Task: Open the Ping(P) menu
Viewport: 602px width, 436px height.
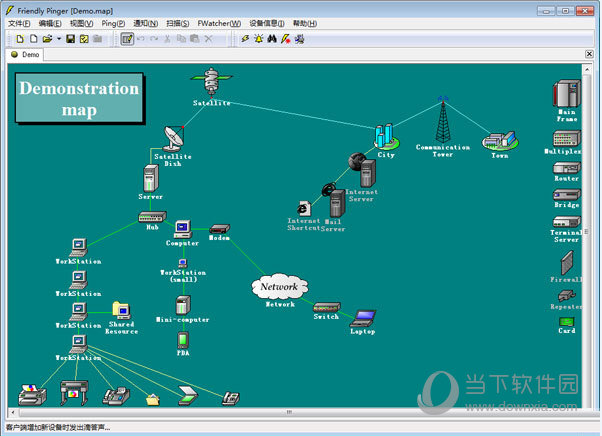Action: point(112,23)
